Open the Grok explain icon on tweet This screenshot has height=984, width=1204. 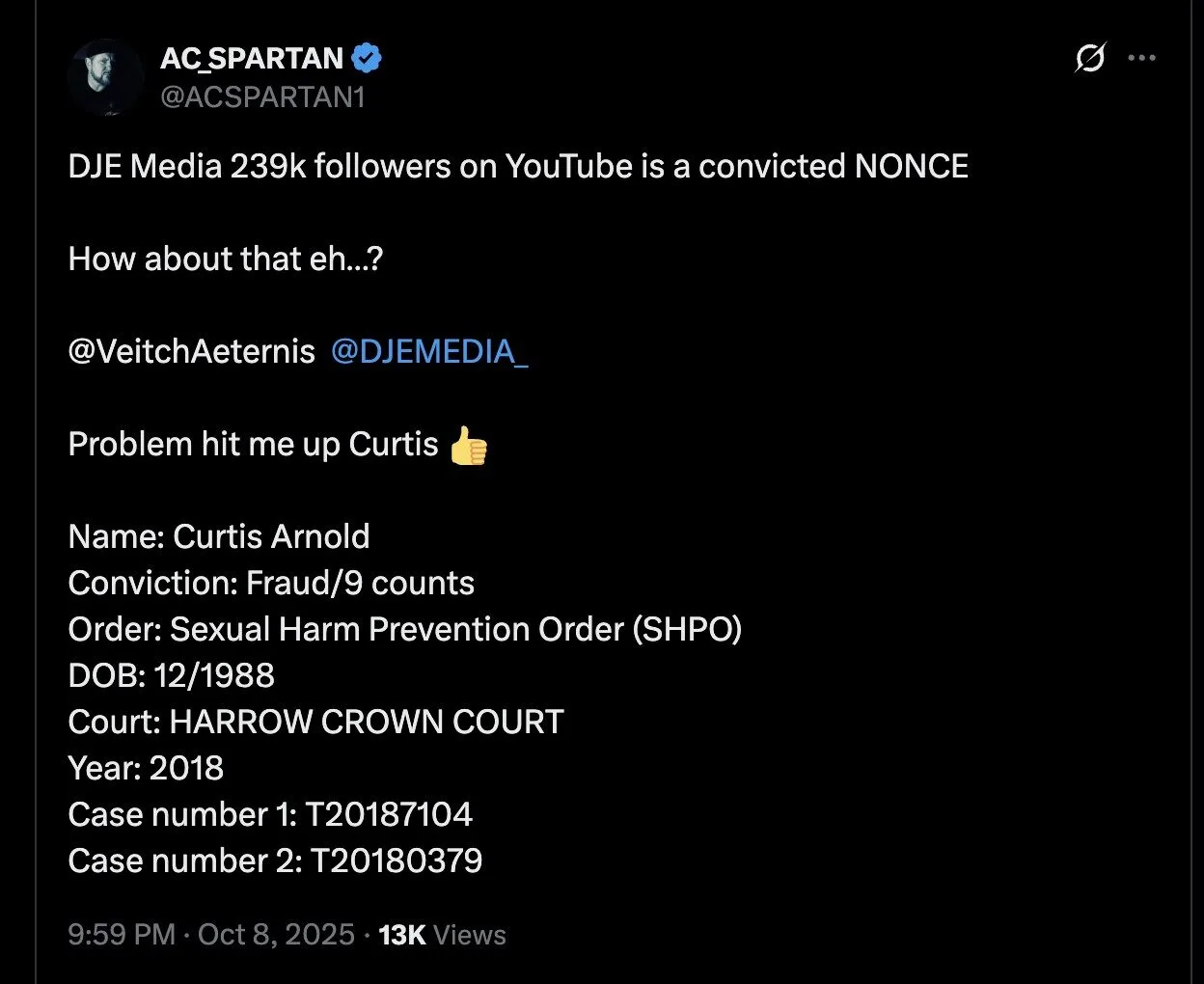point(1089,59)
